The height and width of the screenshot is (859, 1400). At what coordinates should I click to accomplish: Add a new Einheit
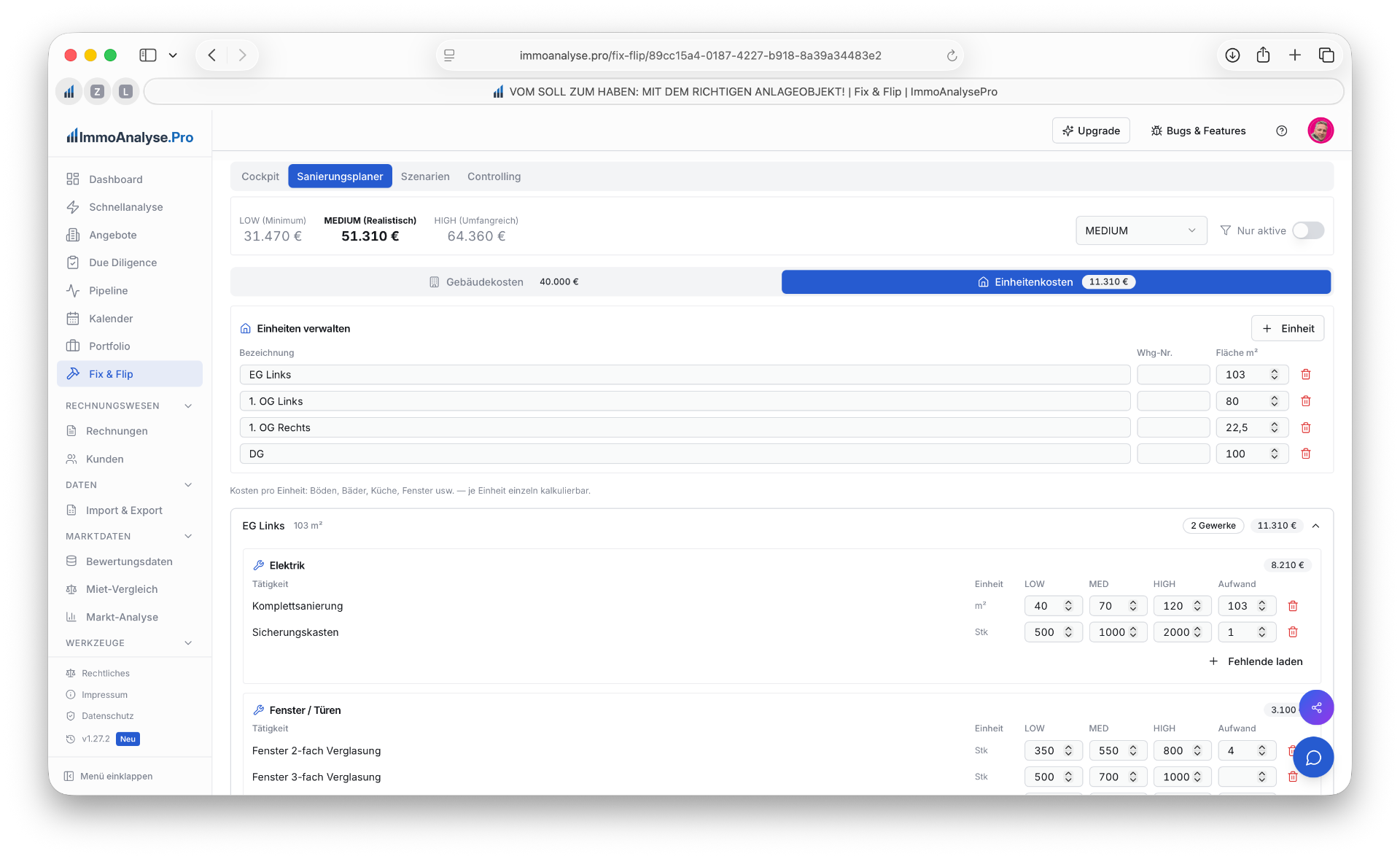click(1288, 329)
